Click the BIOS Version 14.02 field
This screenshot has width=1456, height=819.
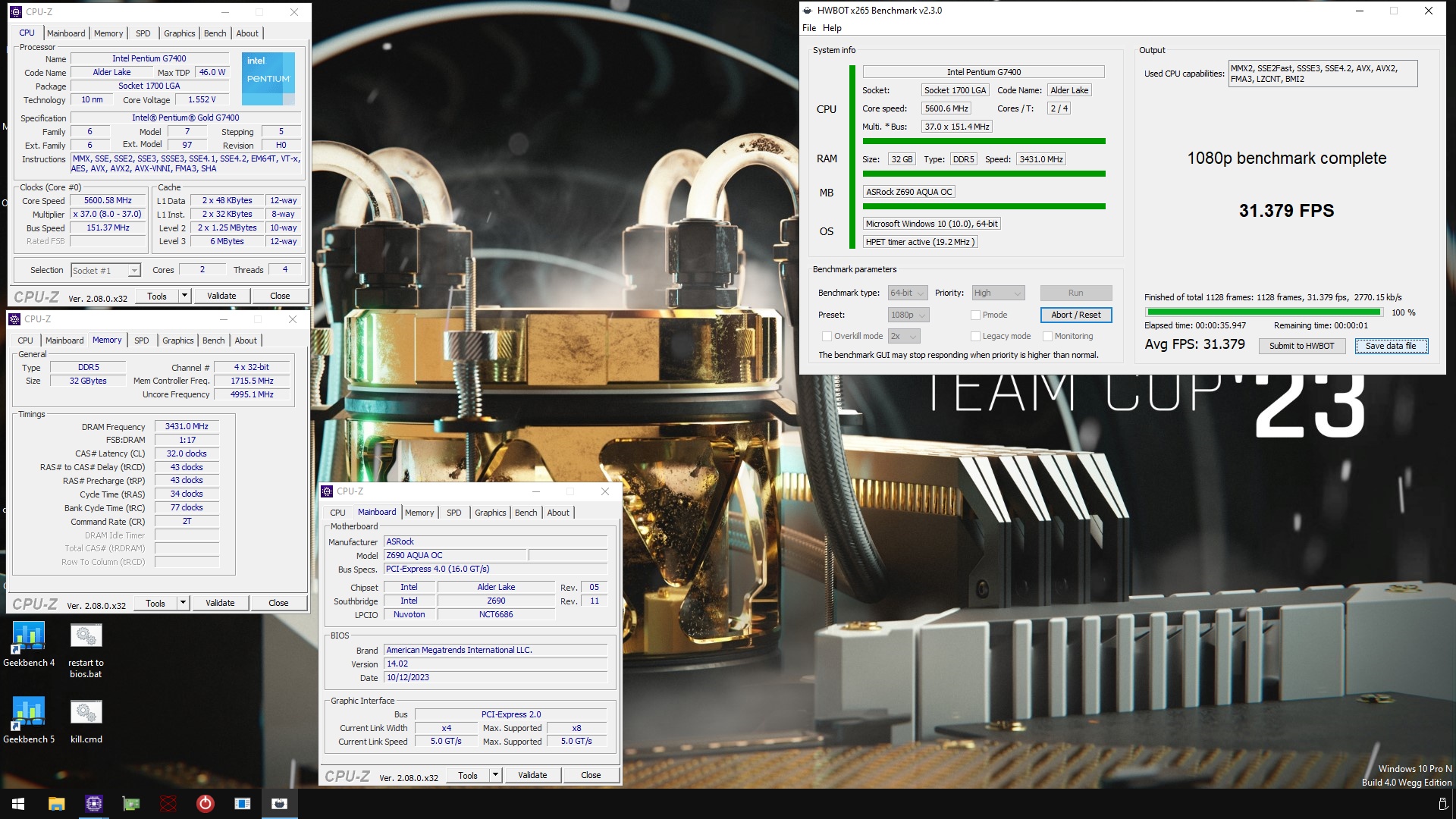[x=496, y=664]
